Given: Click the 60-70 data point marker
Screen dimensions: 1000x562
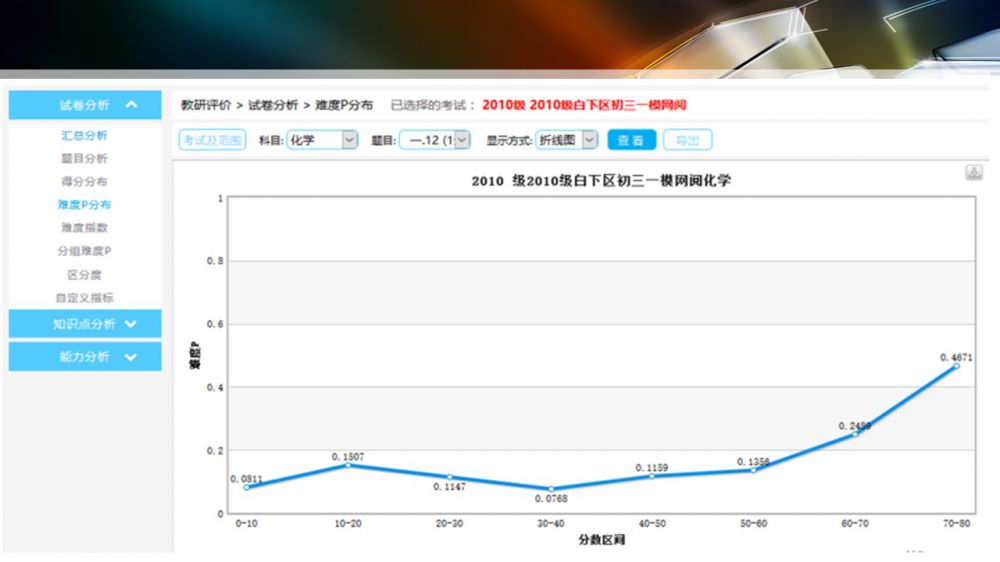Looking at the screenshot, I should (854, 434).
